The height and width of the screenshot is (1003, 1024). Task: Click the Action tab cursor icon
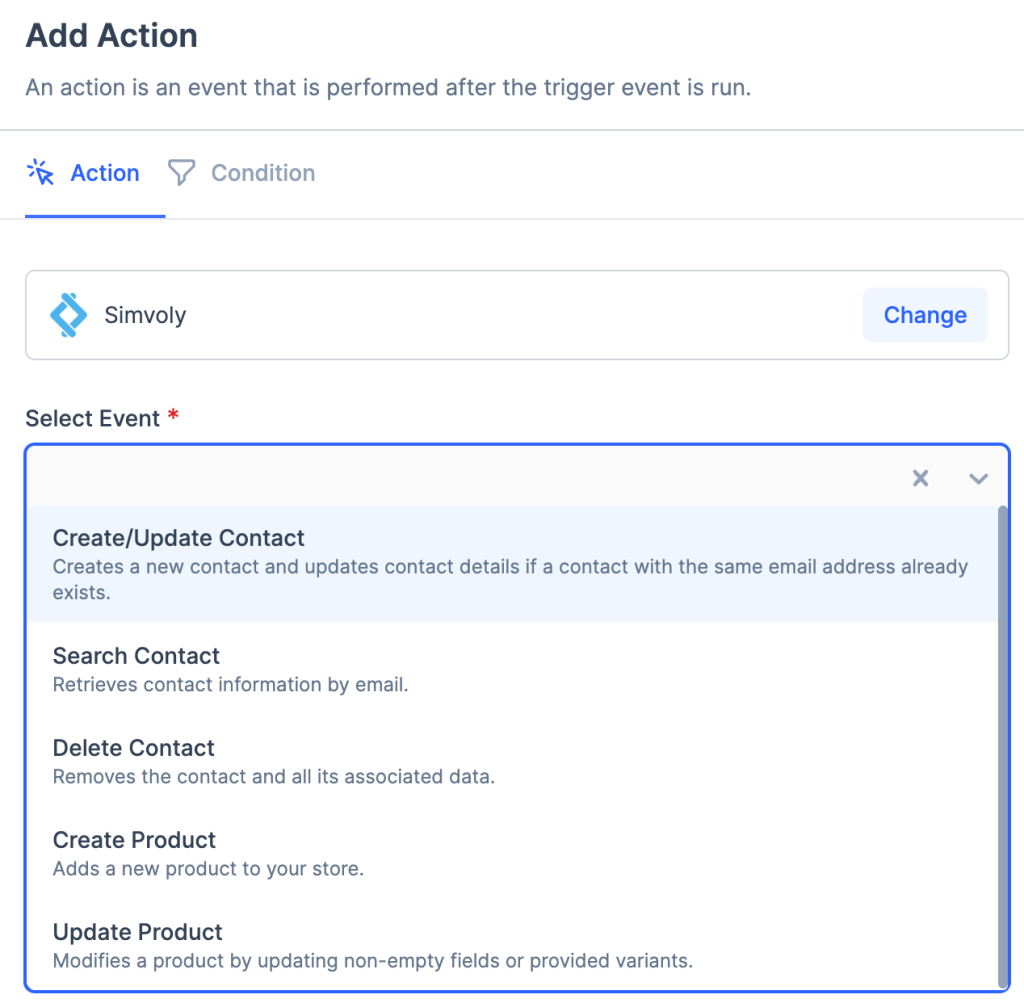click(x=40, y=173)
